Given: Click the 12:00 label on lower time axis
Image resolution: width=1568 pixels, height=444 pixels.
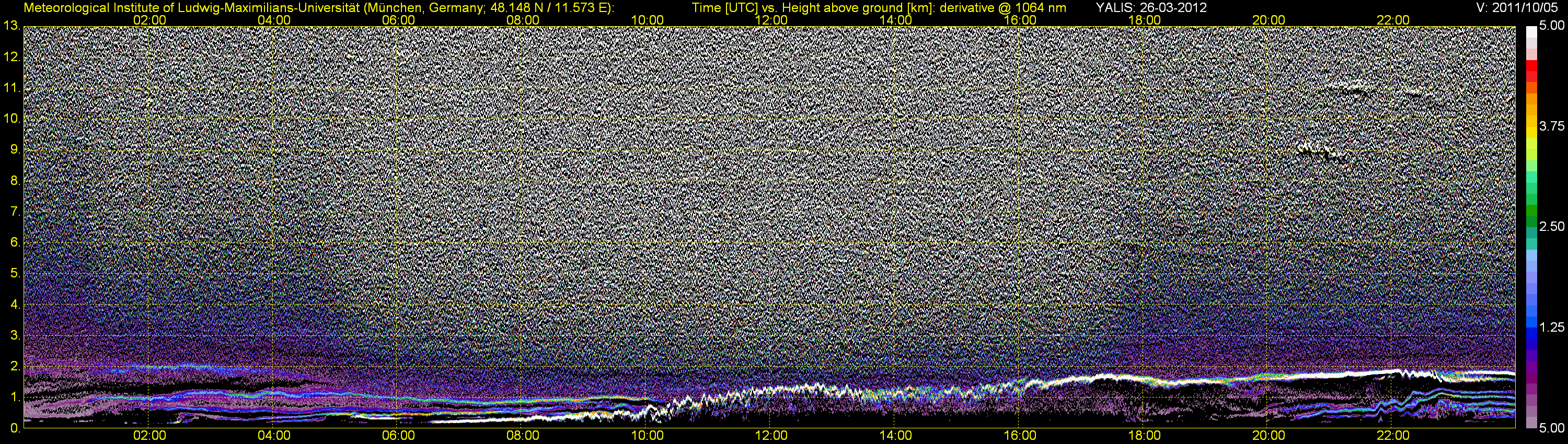Looking at the screenshot, I should [x=771, y=436].
